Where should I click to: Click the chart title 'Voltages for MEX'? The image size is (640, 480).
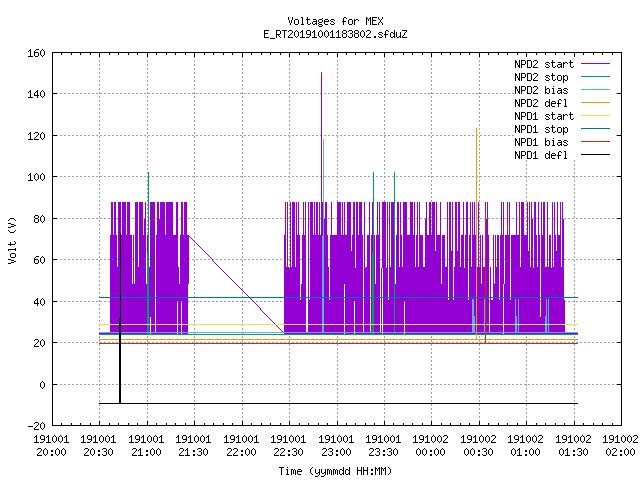tap(336, 21)
